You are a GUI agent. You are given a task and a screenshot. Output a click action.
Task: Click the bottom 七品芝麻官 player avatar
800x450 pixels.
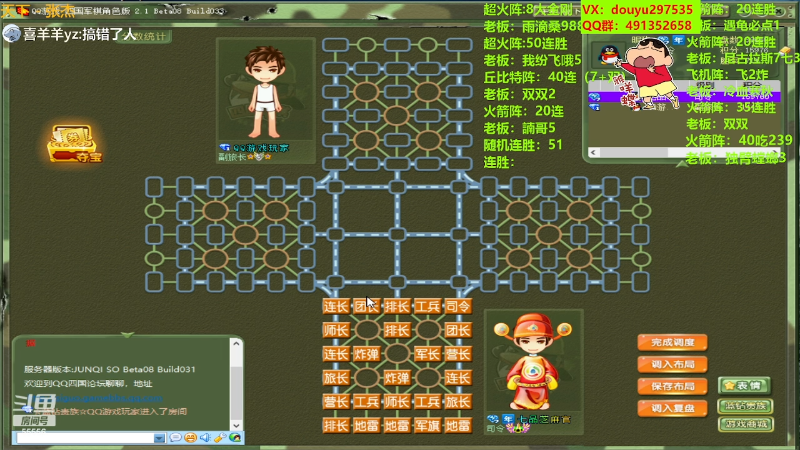pos(533,361)
